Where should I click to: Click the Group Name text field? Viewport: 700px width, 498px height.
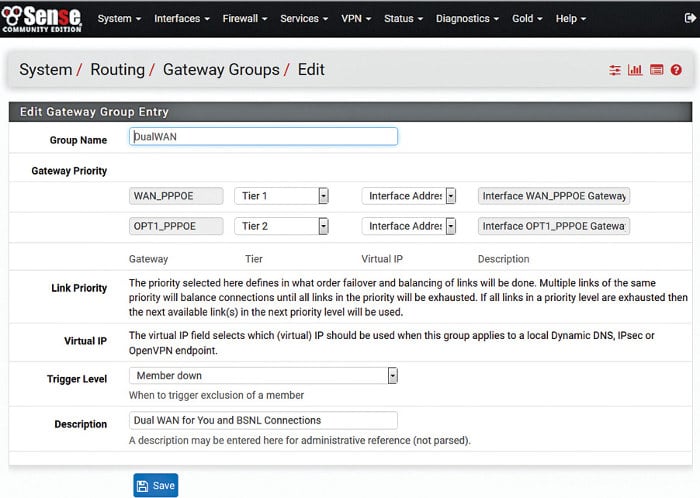click(263, 137)
